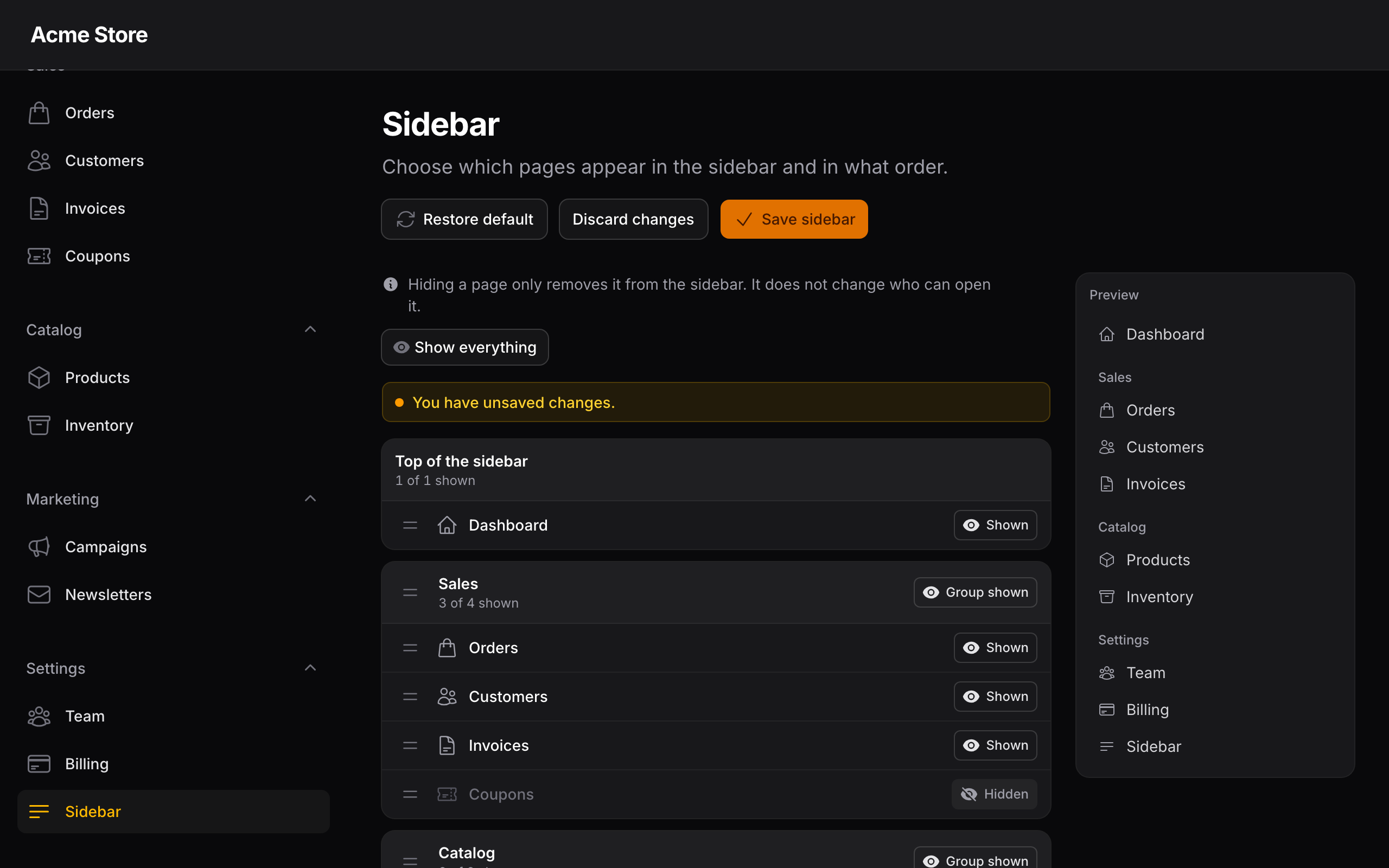This screenshot has width=1389, height=868.
Task: Show the Coupons page via Hidden toggle
Action: [994, 794]
